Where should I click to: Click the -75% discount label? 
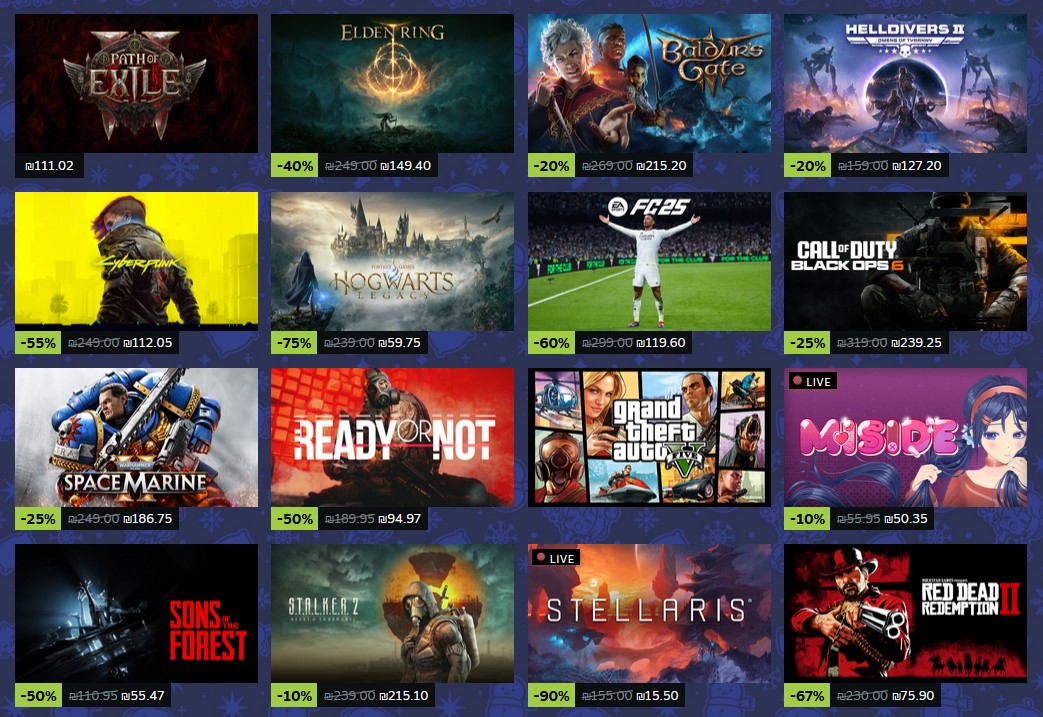tap(294, 343)
